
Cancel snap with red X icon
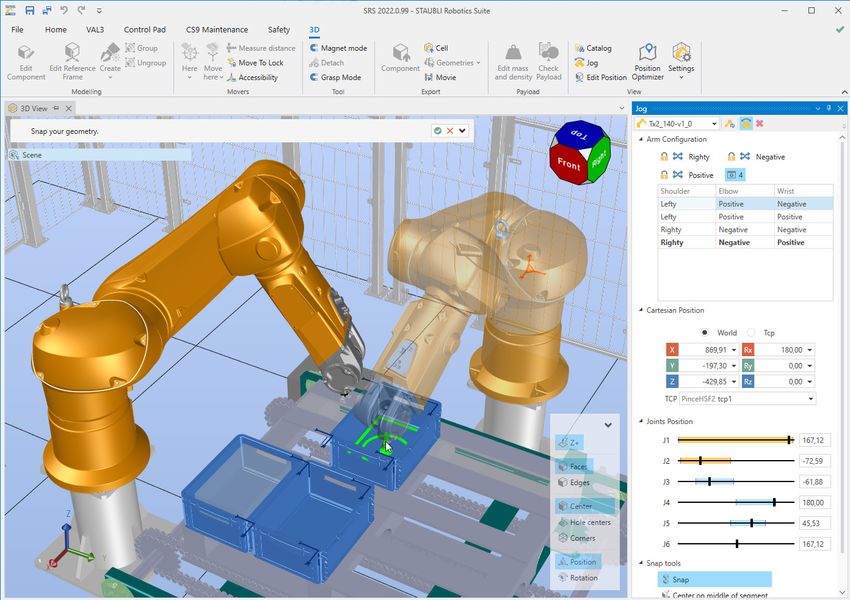click(450, 131)
